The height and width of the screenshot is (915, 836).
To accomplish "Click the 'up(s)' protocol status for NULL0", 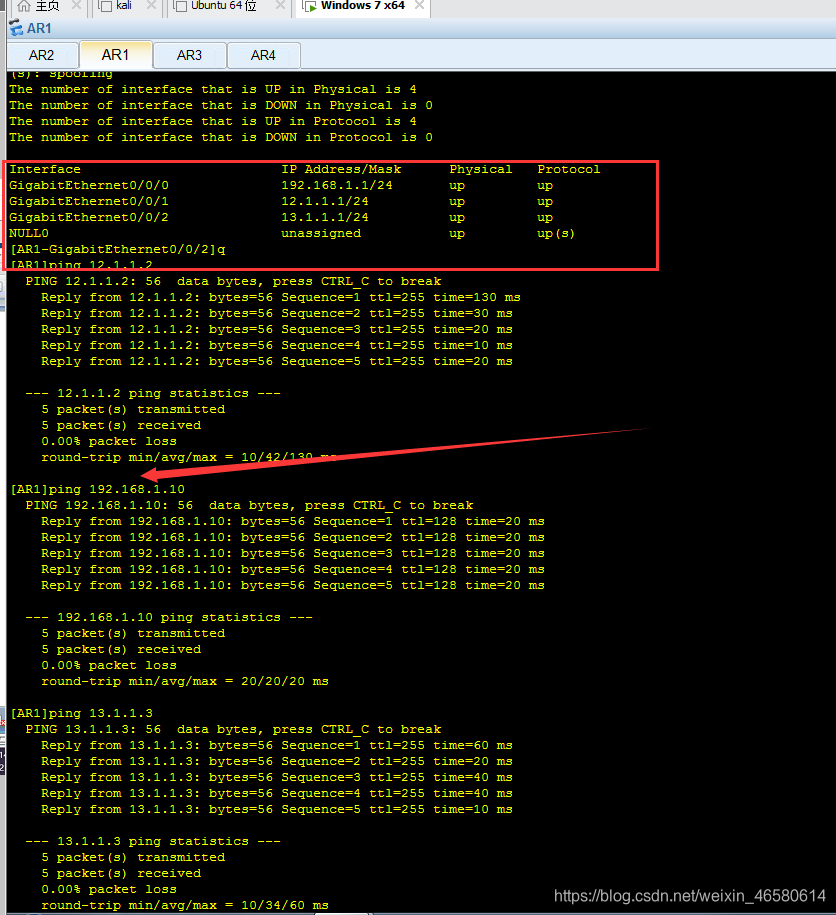I will pyautogui.click(x=556, y=233).
